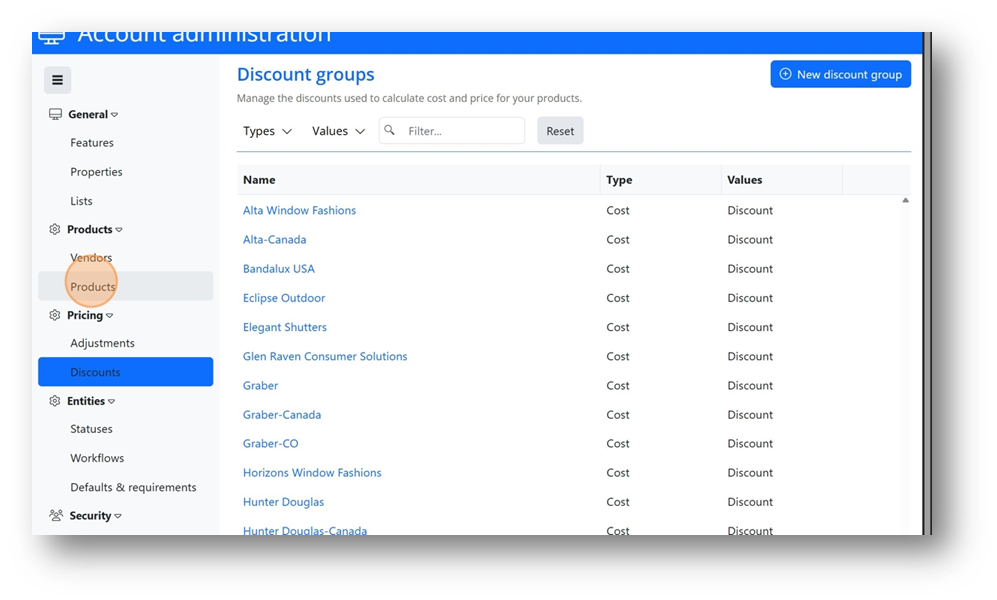Image resolution: width=997 pixels, height=600 pixels.
Task: Open Adjustments under Pricing
Action: (102, 343)
